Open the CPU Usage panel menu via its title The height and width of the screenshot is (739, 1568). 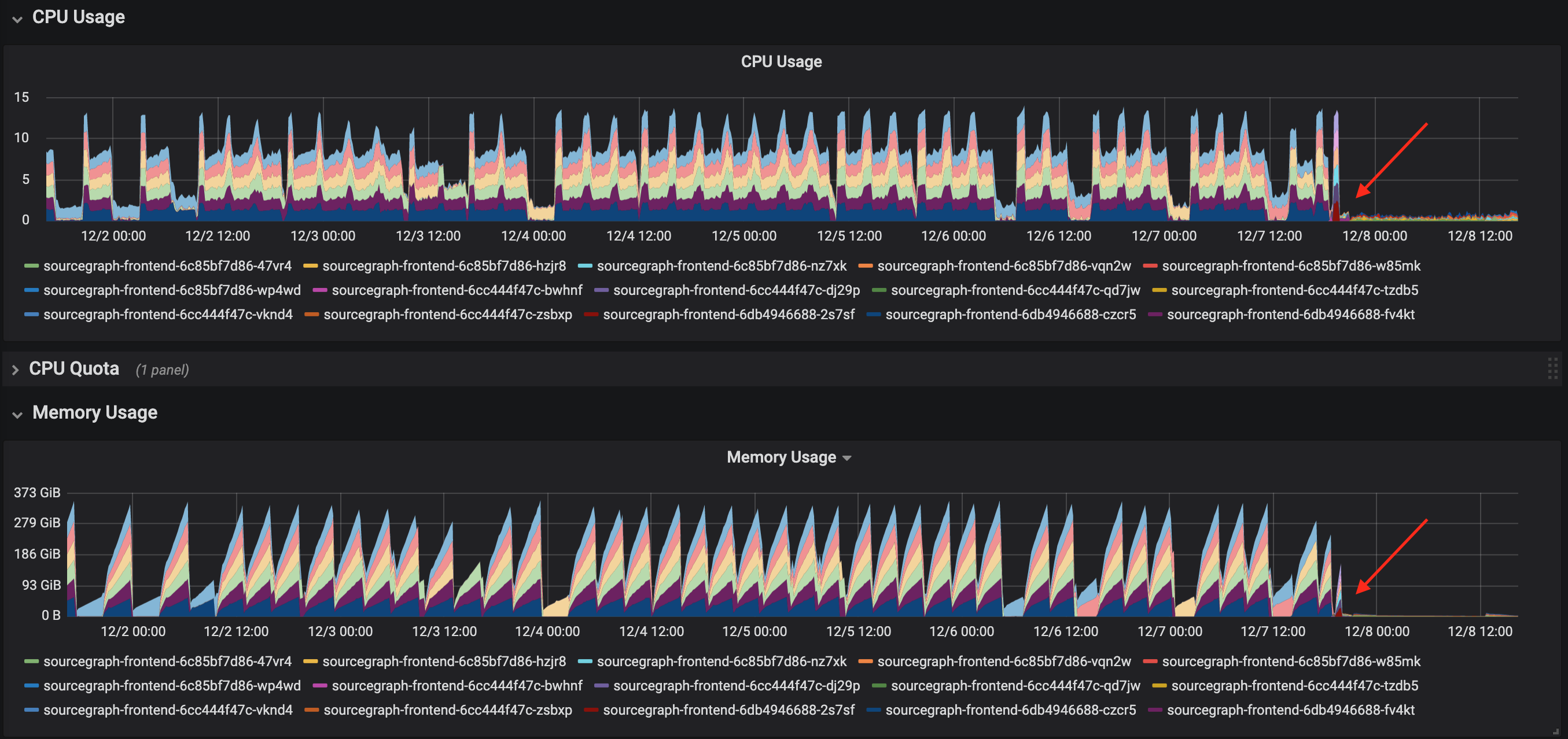coord(781,61)
